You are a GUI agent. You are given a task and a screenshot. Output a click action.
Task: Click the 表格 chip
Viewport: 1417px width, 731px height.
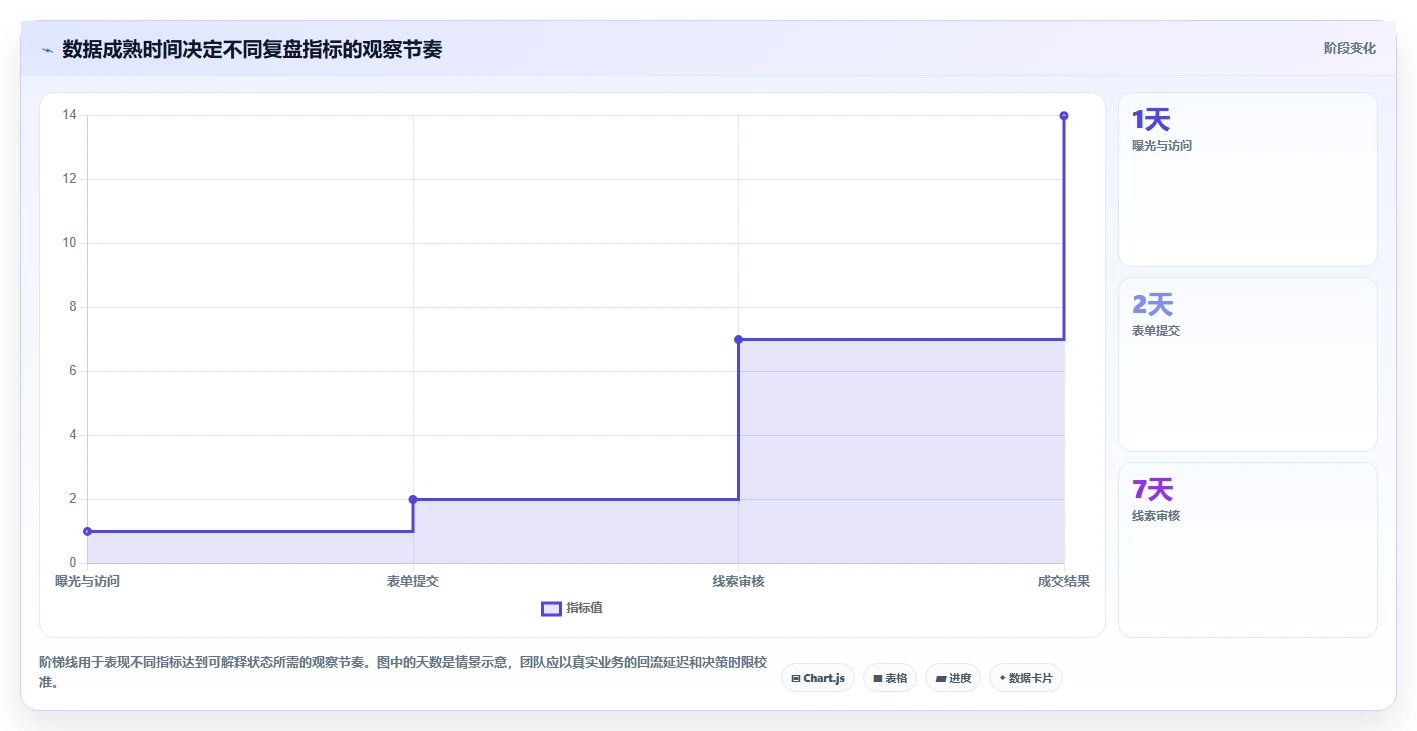(x=890, y=678)
